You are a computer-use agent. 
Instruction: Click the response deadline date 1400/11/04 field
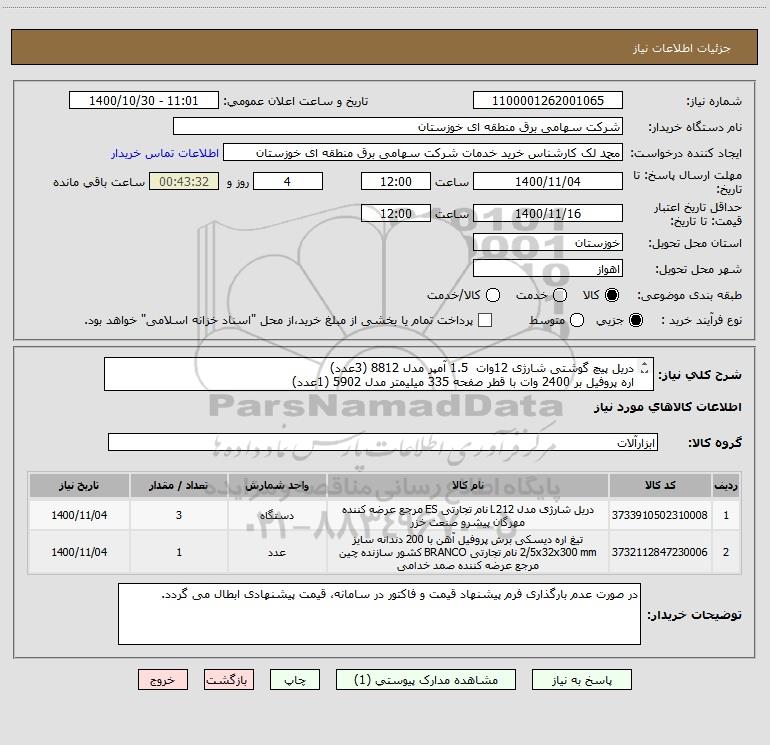coord(548,181)
